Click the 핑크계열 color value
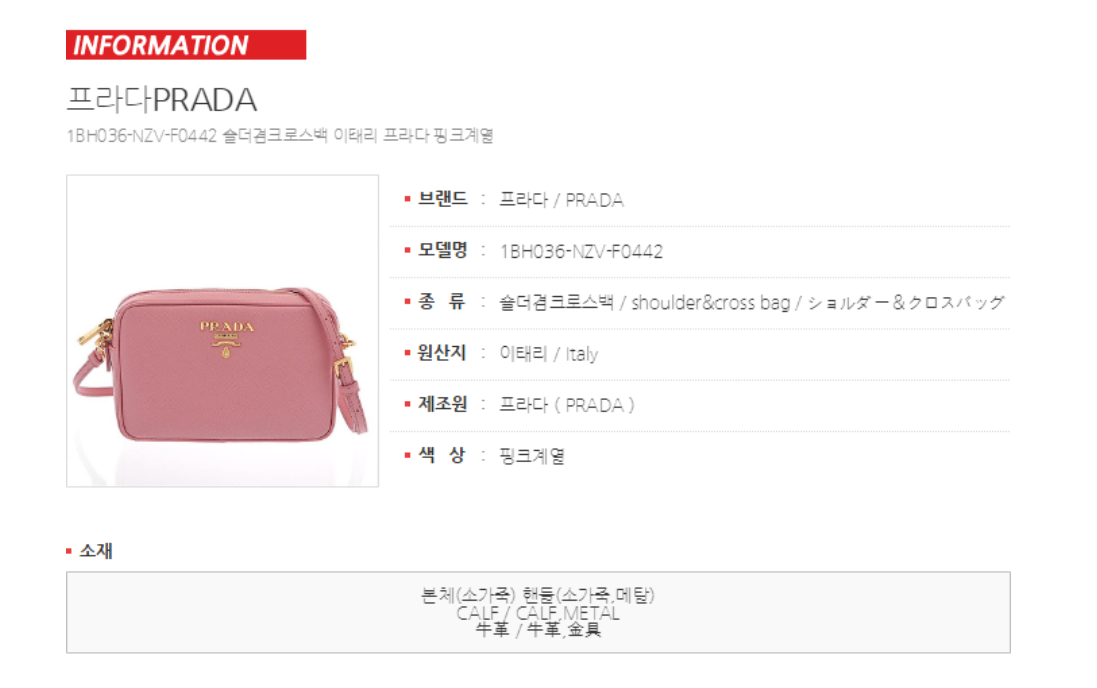 click(532, 456)
